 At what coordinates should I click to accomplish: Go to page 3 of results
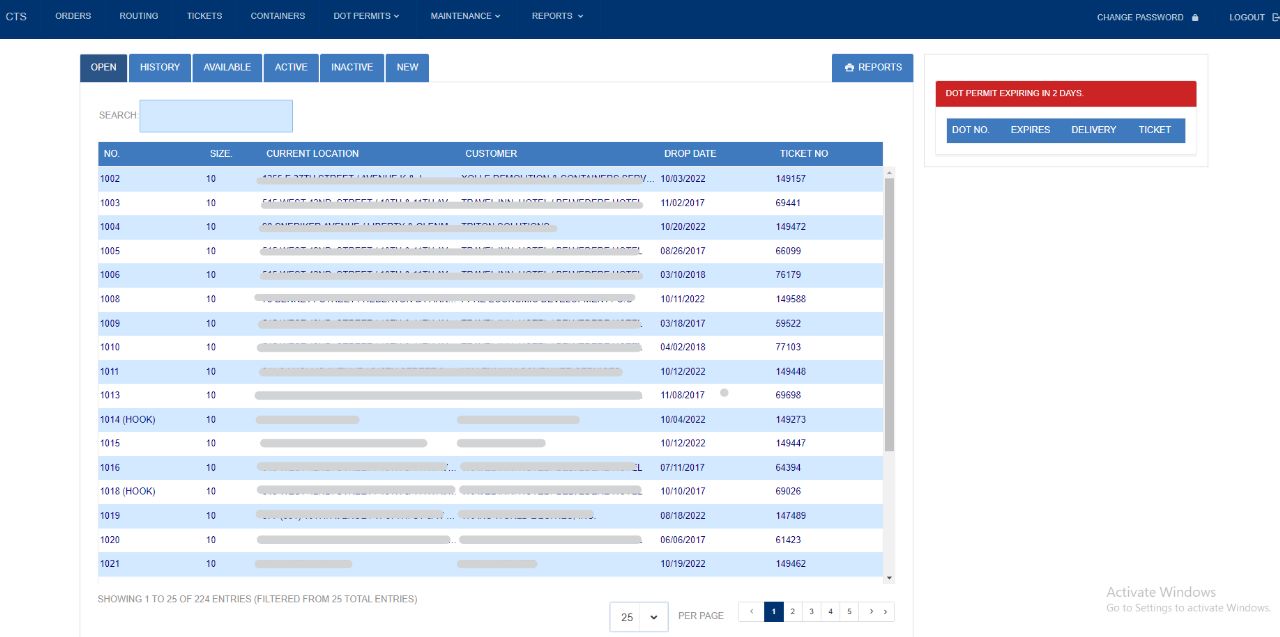pyautogui.click(x=811, y=611)
